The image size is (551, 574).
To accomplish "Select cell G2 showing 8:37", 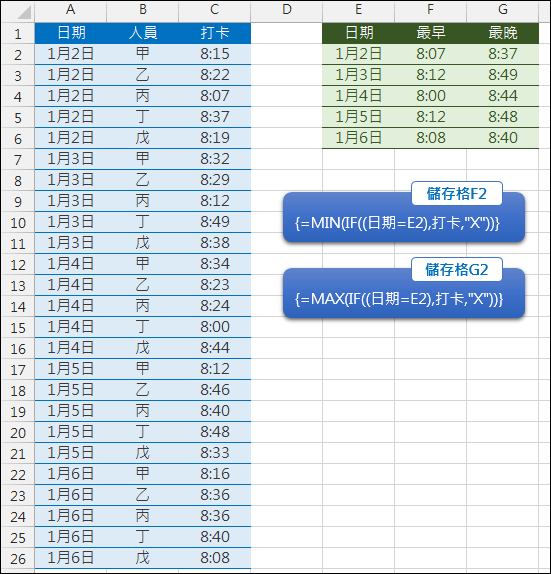I will click(503, 54).
